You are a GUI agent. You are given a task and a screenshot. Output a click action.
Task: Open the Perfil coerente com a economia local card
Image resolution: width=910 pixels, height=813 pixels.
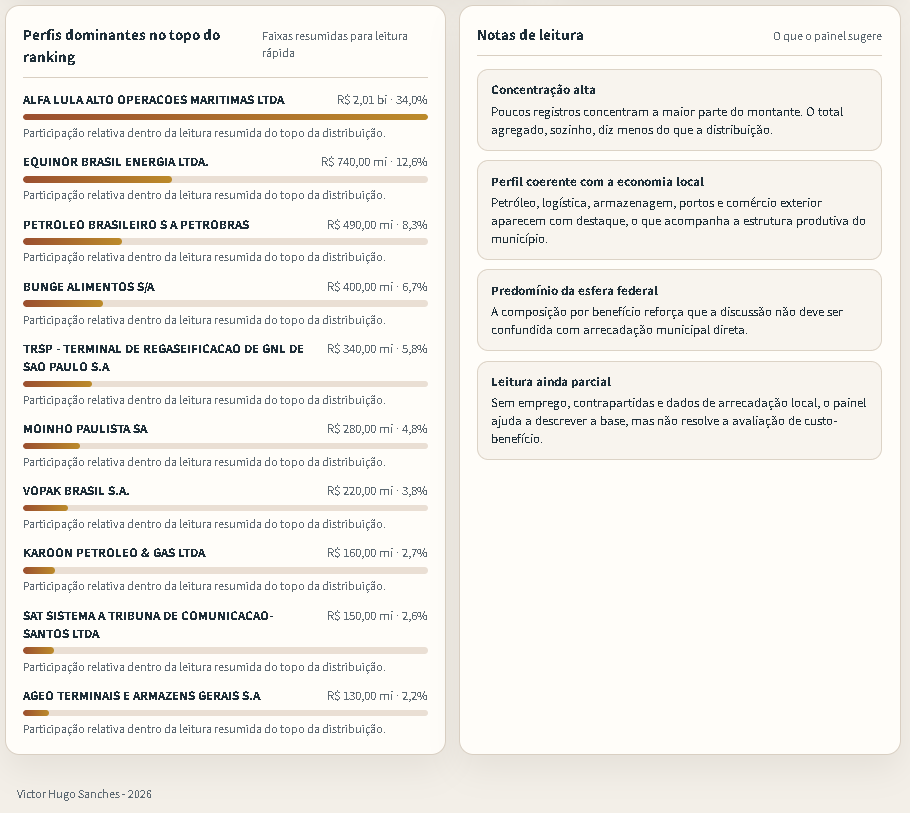pos(679,210)
